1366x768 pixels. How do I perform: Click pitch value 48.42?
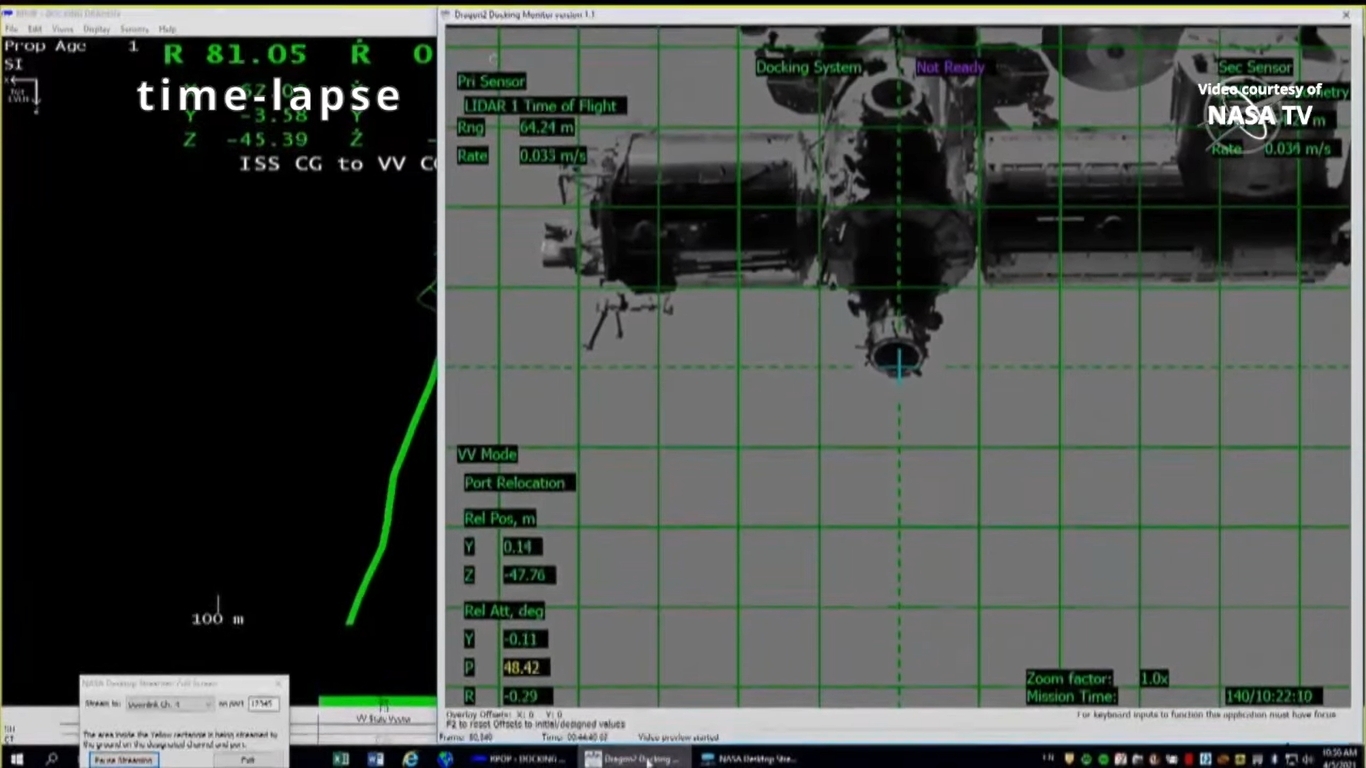(524, 667)
